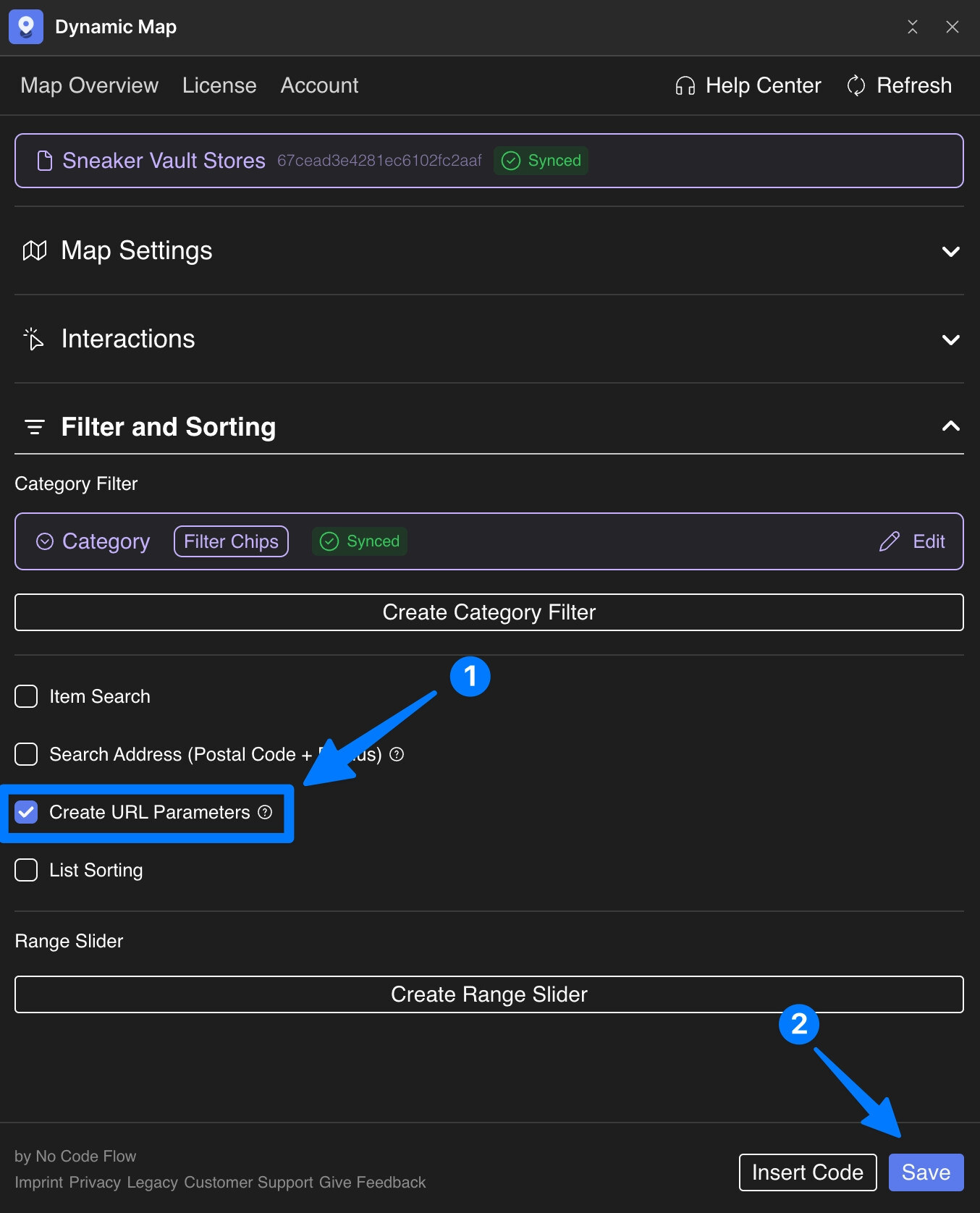Viewport: 980px width, 1213px height.
Task: Click the Sneaker Vault Stores collection name
Action: pyautogui.click(x=164, y=161)
